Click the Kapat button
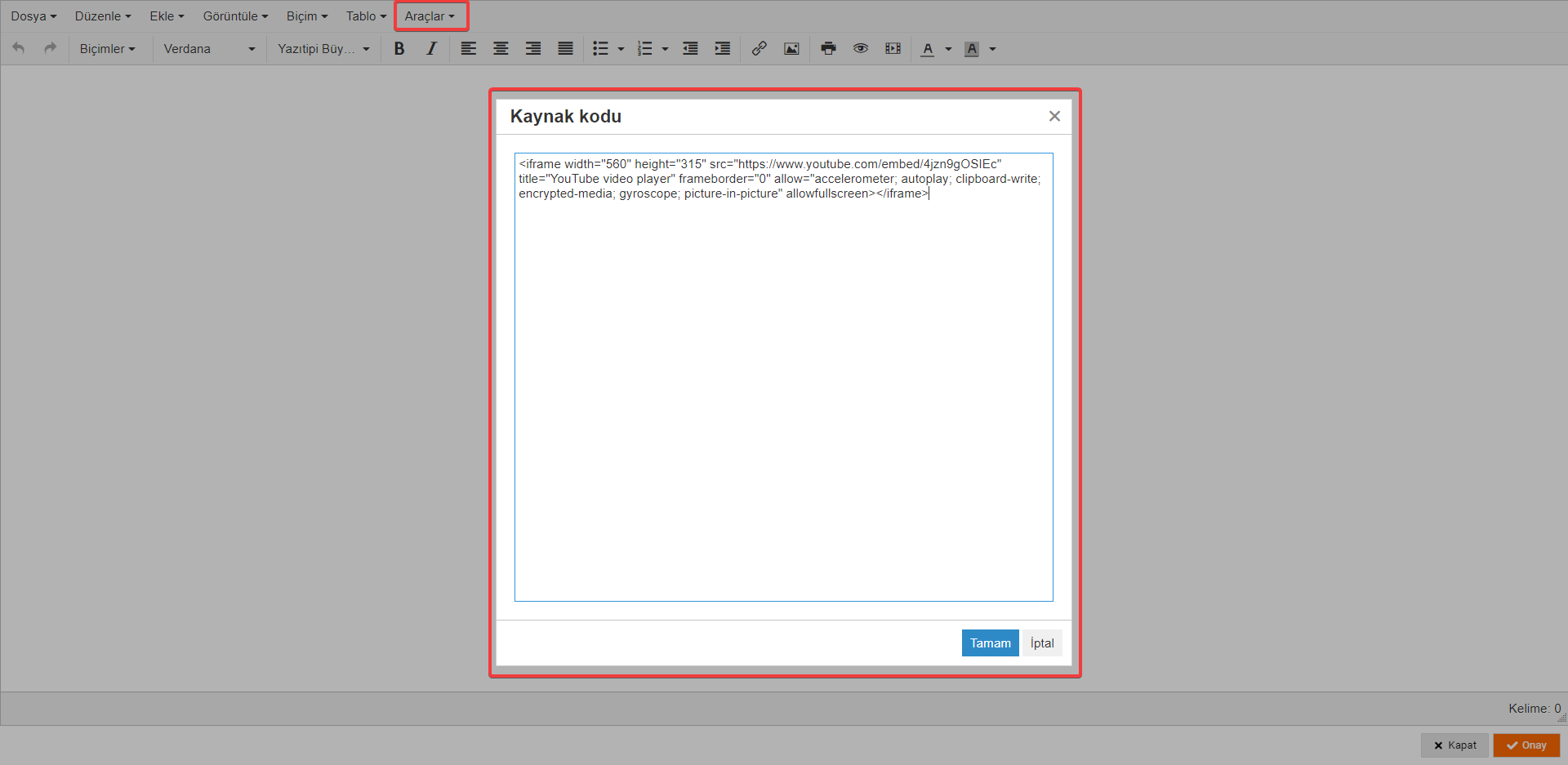1568x765 pixels. [1454, 745]
